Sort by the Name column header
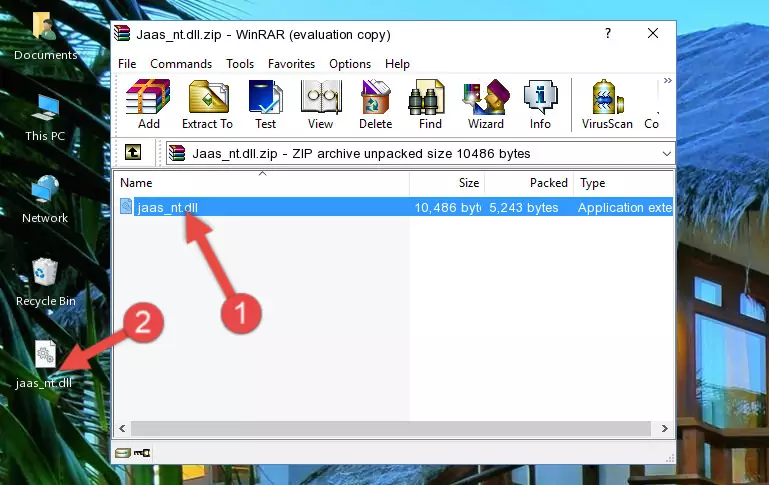This screenshot has width=769, height=485. click(x=262, y=183)
